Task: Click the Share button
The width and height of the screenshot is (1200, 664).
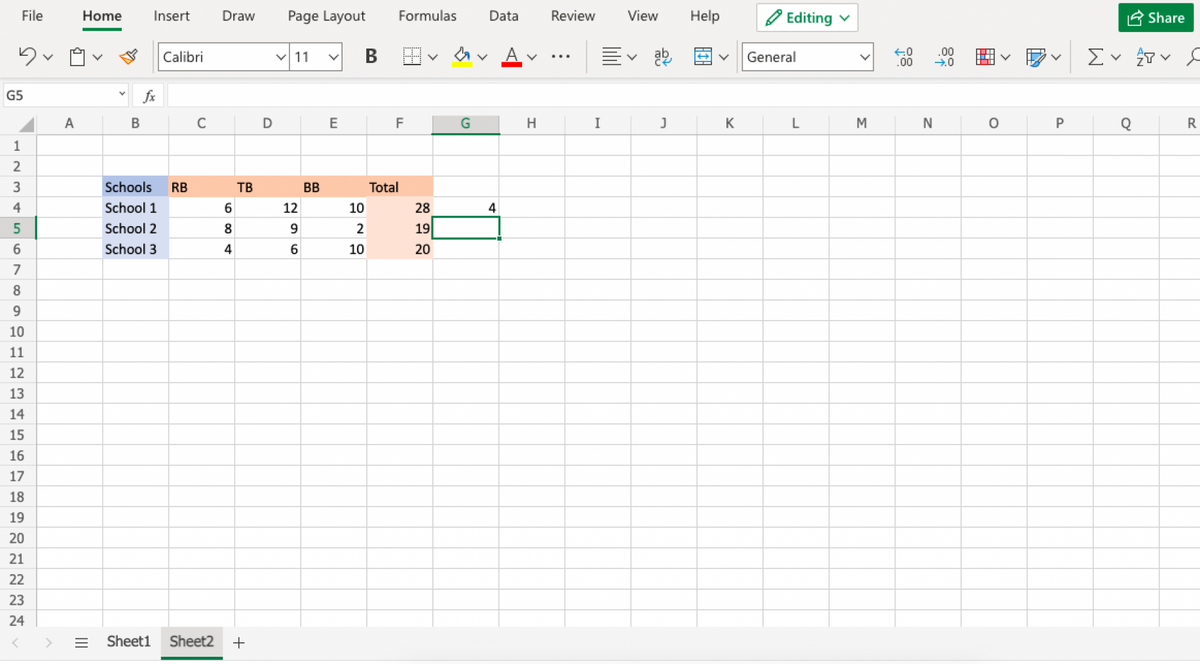Action: [1155, 17]
